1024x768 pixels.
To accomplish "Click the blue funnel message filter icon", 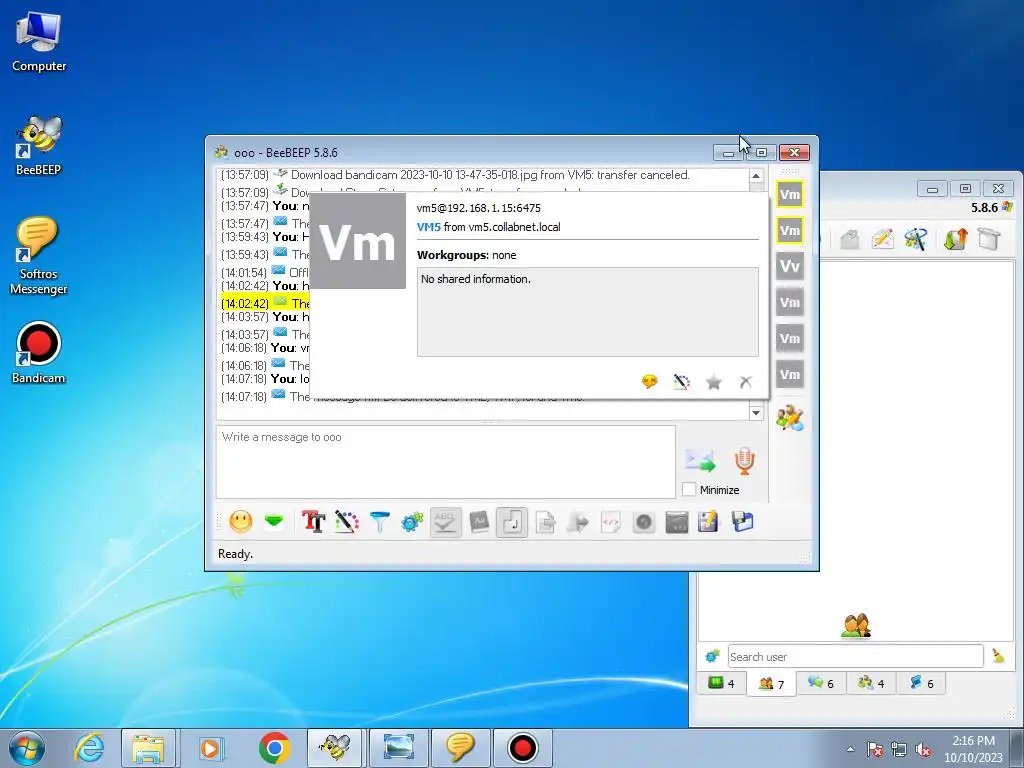I will pos(379,522).
